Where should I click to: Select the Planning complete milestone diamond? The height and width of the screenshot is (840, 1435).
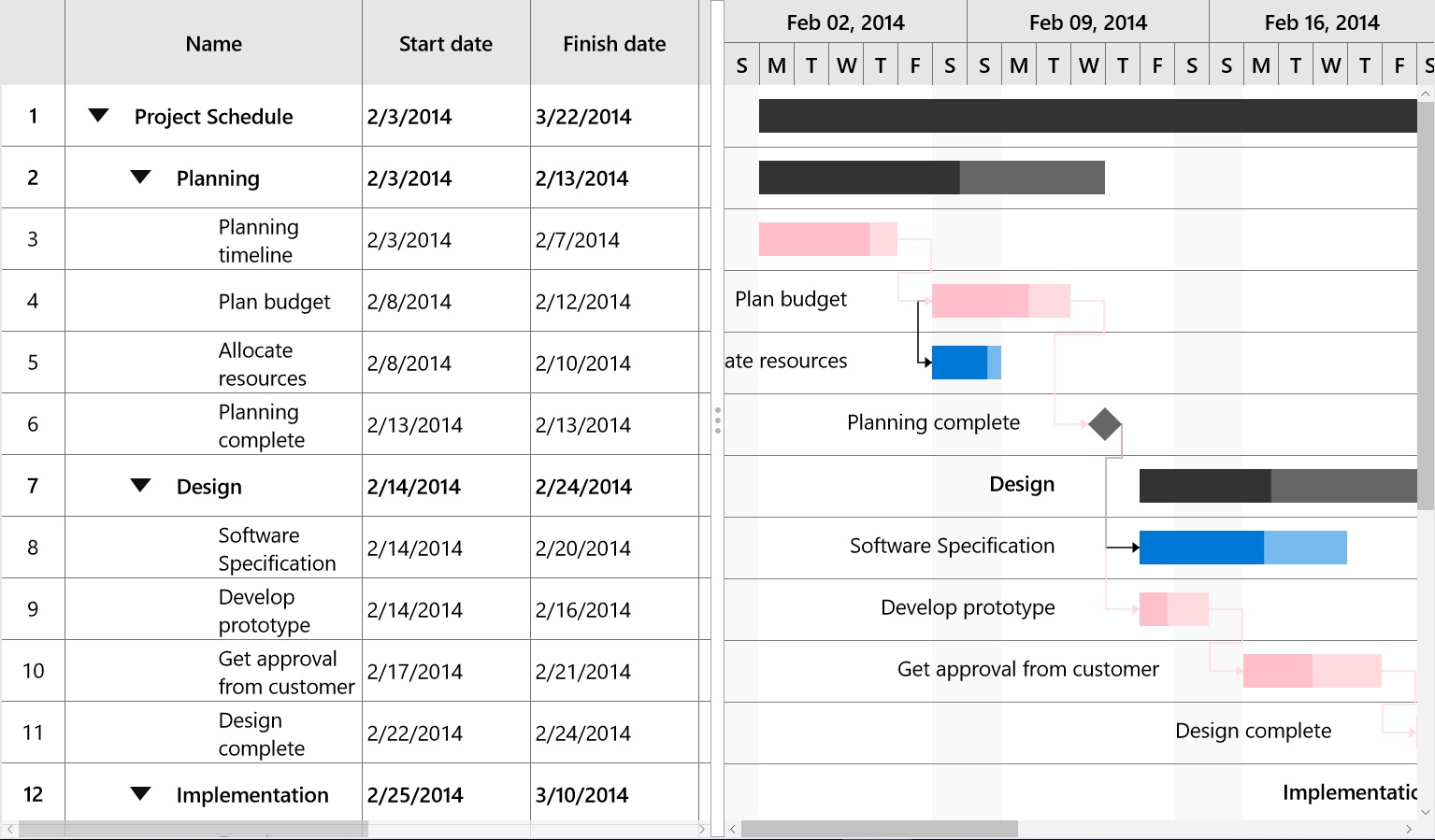pyautogui.click(x=1105, y=424)
